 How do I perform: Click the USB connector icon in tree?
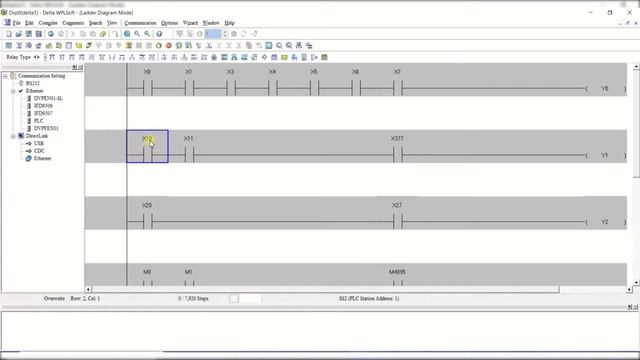click(29, 144)
